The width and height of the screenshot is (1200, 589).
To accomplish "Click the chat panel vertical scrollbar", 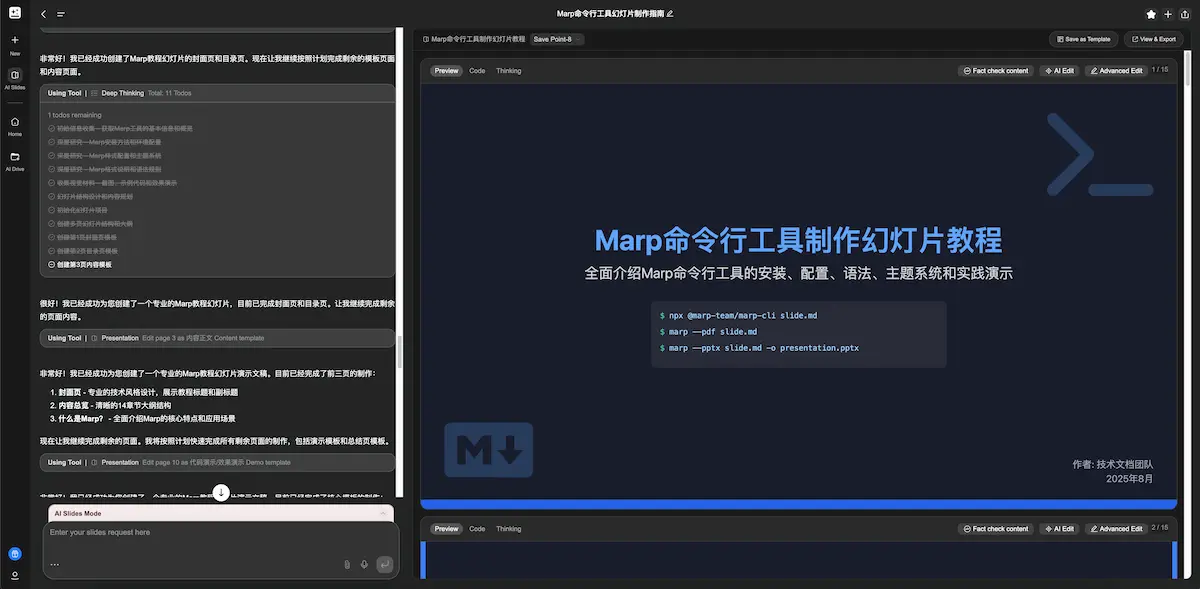I will click(399, 352).
